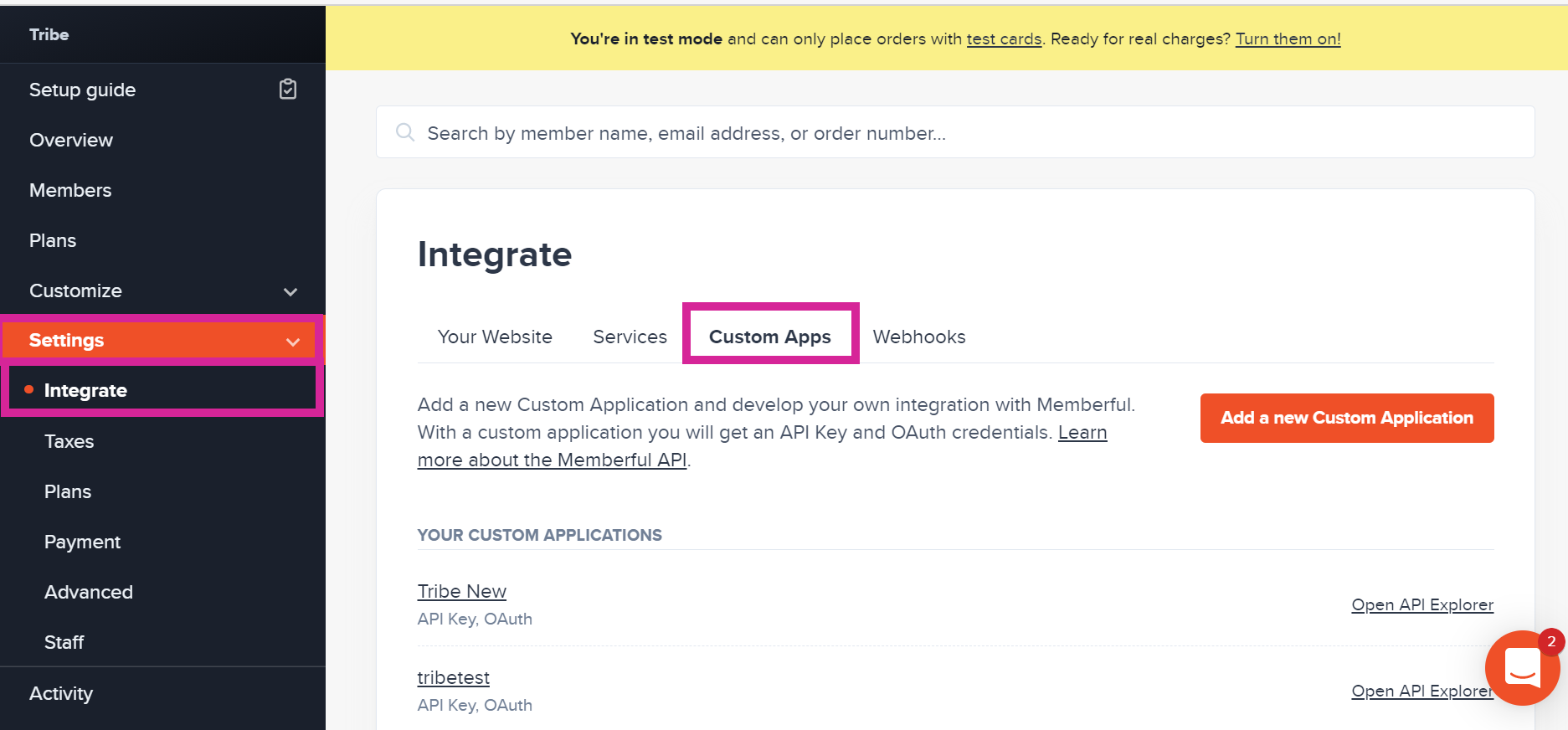This screenshot has width=1568, height=730.
Task: Select the Custom Apps tab
Action: 769,337
